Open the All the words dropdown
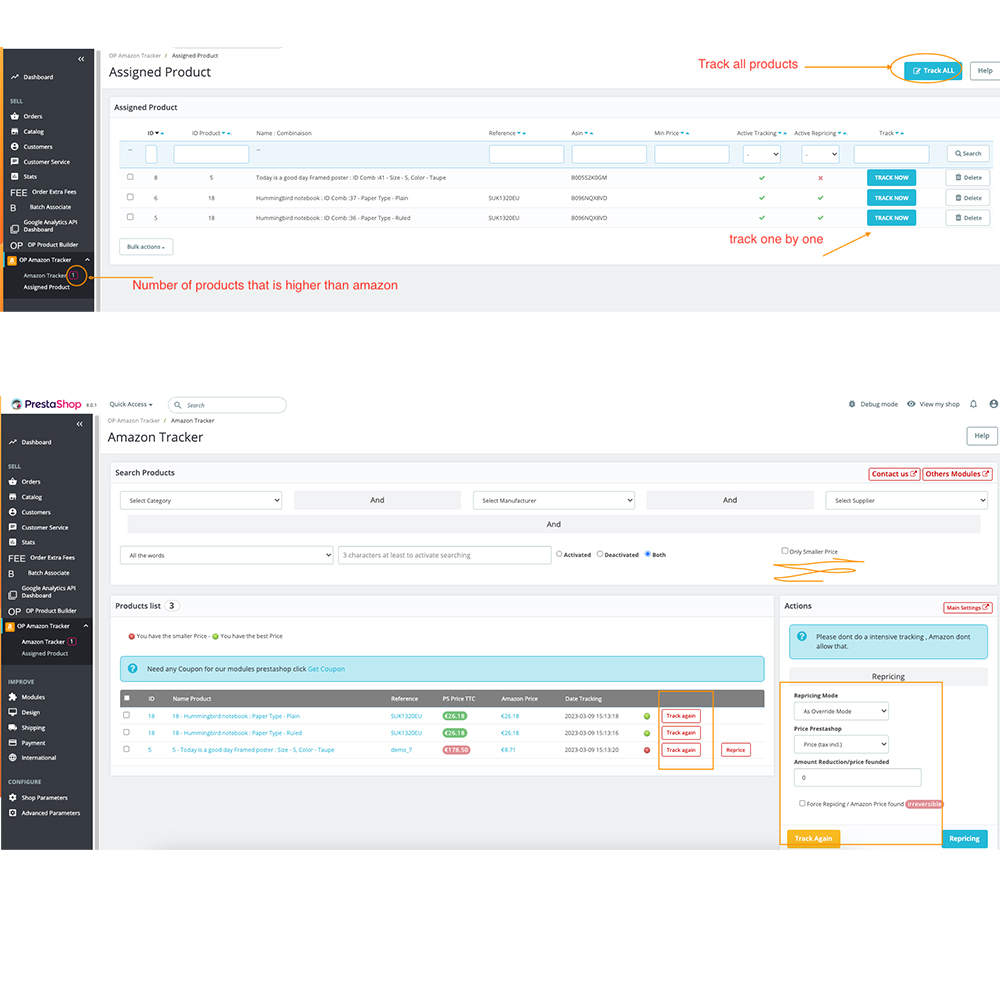Image resolution: width=1000 pixels, height=1000 pixels. [226, 555]
